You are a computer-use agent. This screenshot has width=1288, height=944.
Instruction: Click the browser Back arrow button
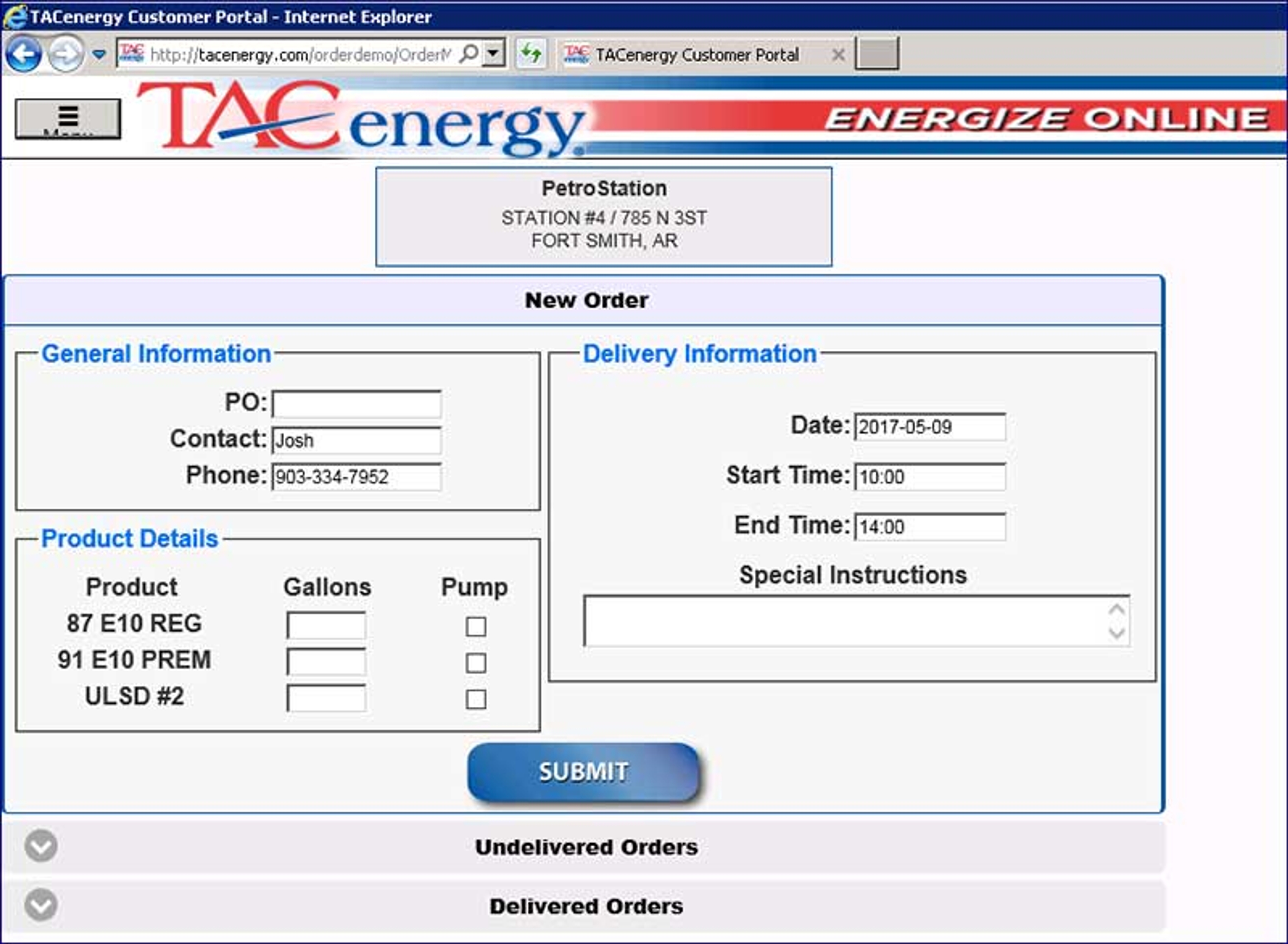coord(23,54)
